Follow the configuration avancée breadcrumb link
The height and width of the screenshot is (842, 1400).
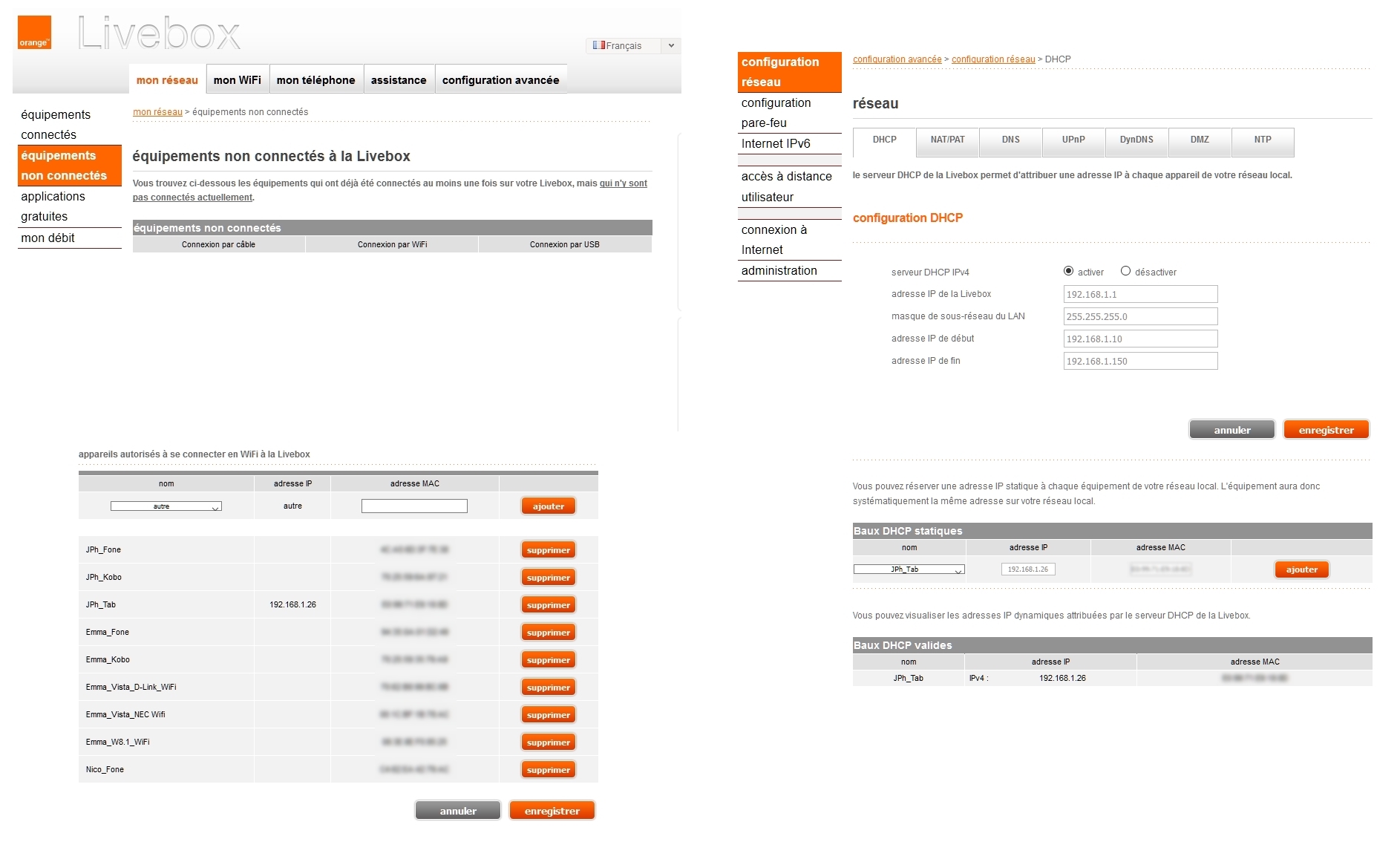897,59
